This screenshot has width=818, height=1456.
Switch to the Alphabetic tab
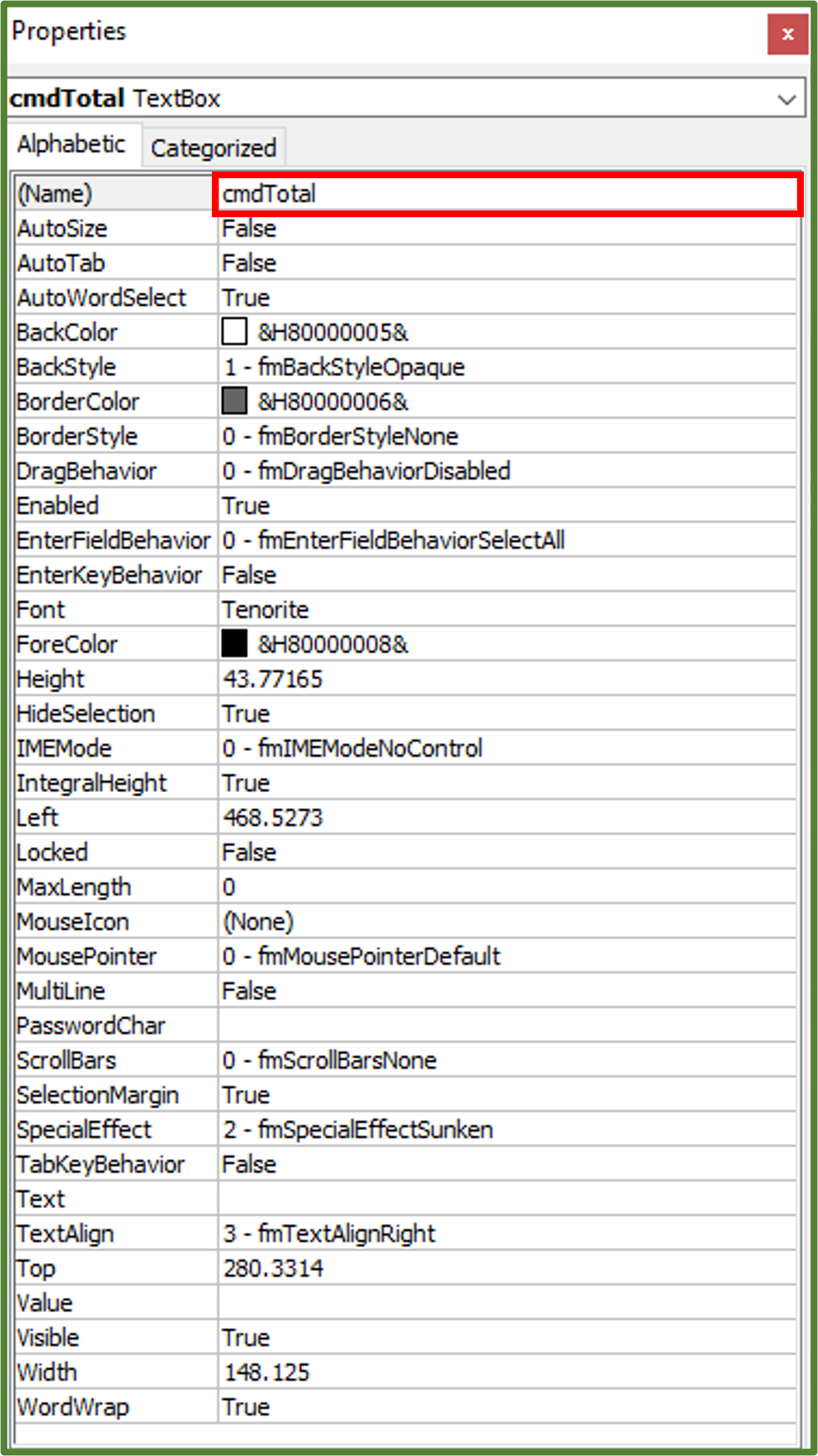pyautogui.click(x=72, y=145)
